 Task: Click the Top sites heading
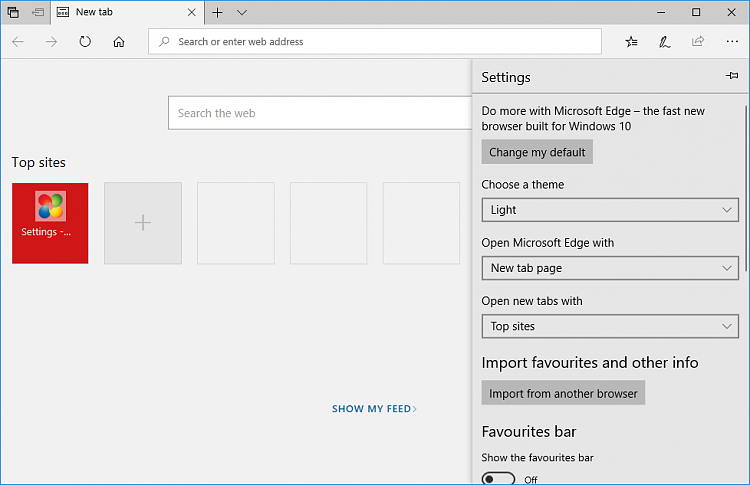(x=39, y=163)
